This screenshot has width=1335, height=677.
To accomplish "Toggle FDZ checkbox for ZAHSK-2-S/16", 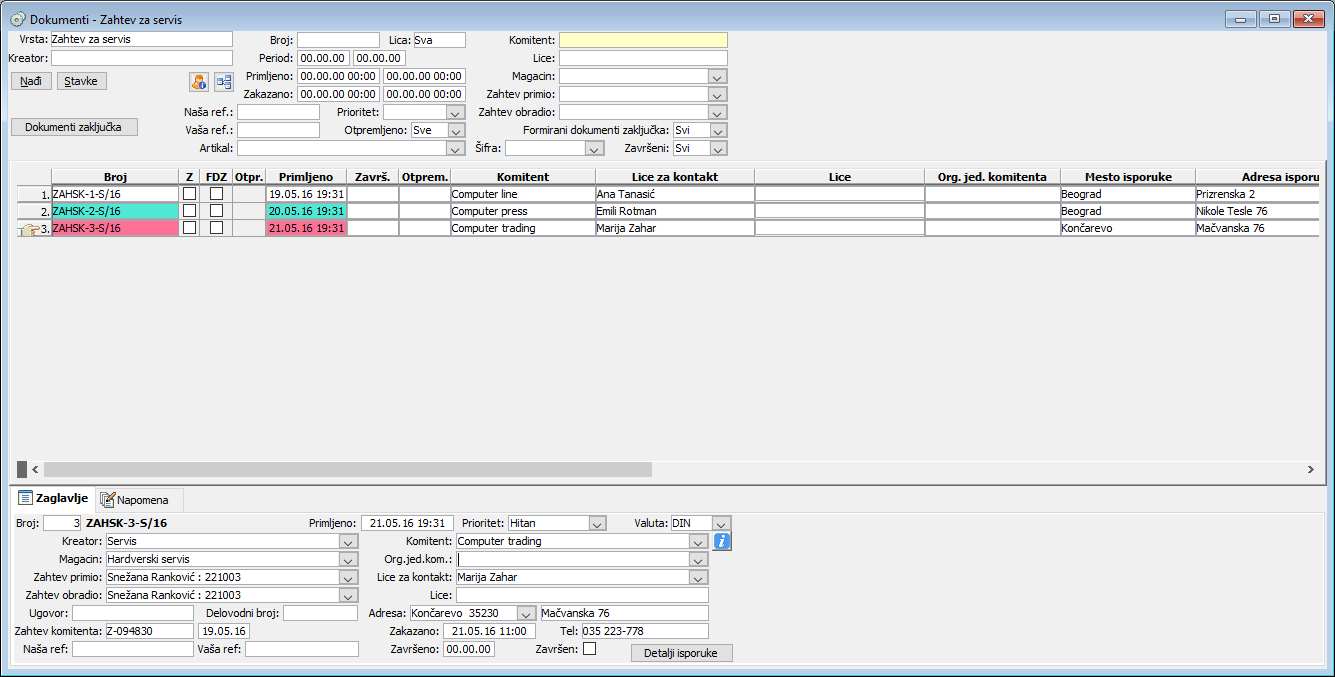I will pyautogui.click(x=216, y=211).
